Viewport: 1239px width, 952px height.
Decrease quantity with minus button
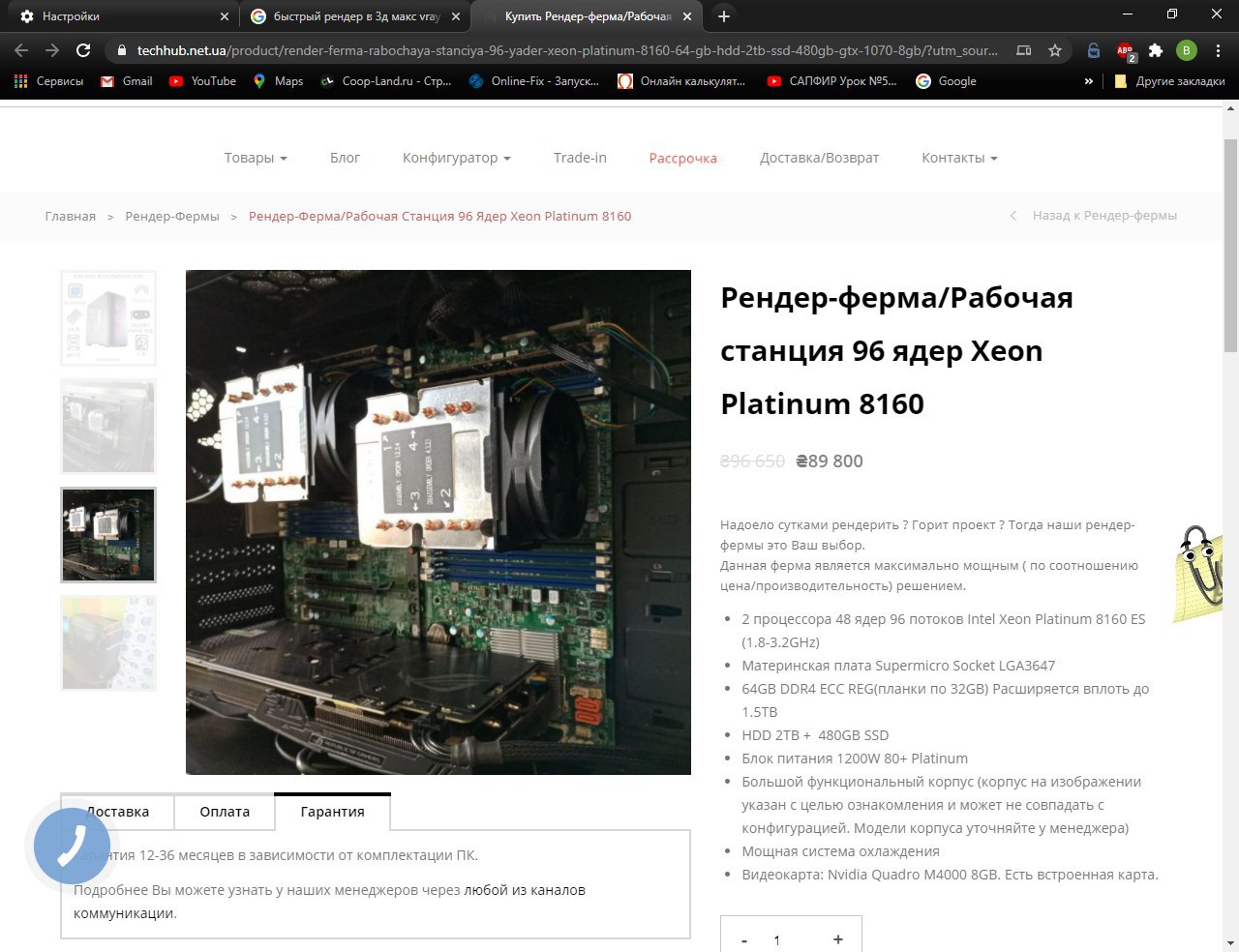pos(744,939)
